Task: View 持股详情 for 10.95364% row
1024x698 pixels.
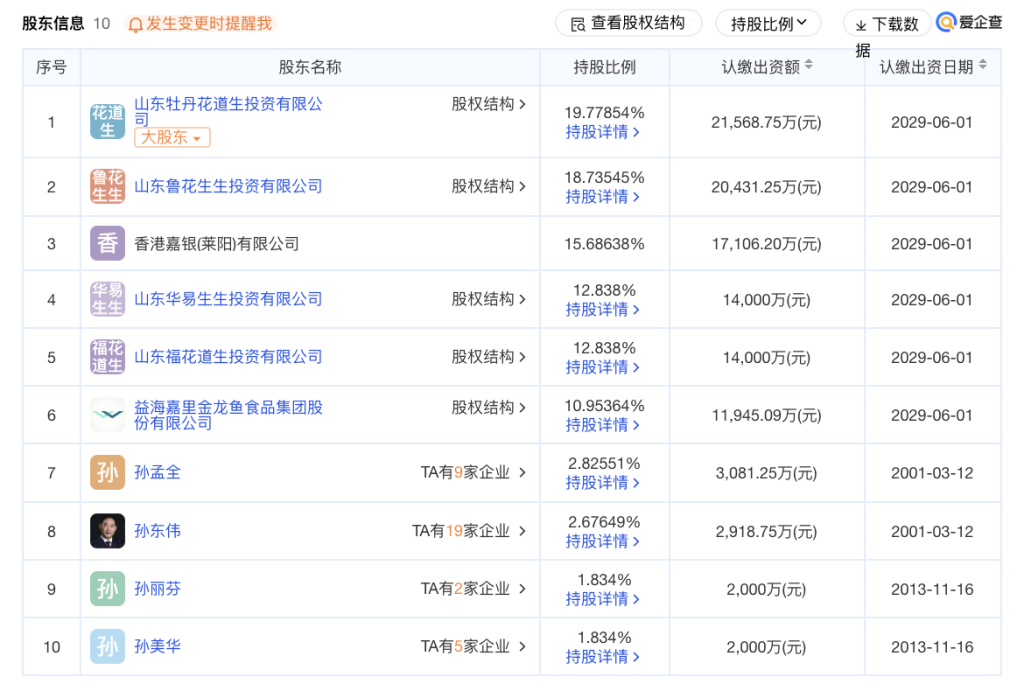Action: click(x=603, y=425)
